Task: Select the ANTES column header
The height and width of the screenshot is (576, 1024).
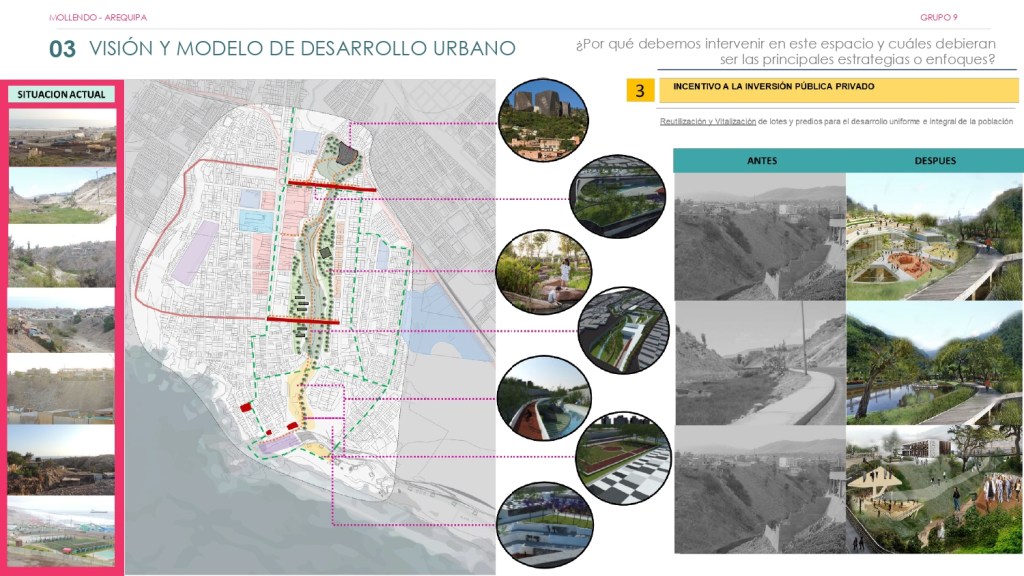Action: coord(761,160)
